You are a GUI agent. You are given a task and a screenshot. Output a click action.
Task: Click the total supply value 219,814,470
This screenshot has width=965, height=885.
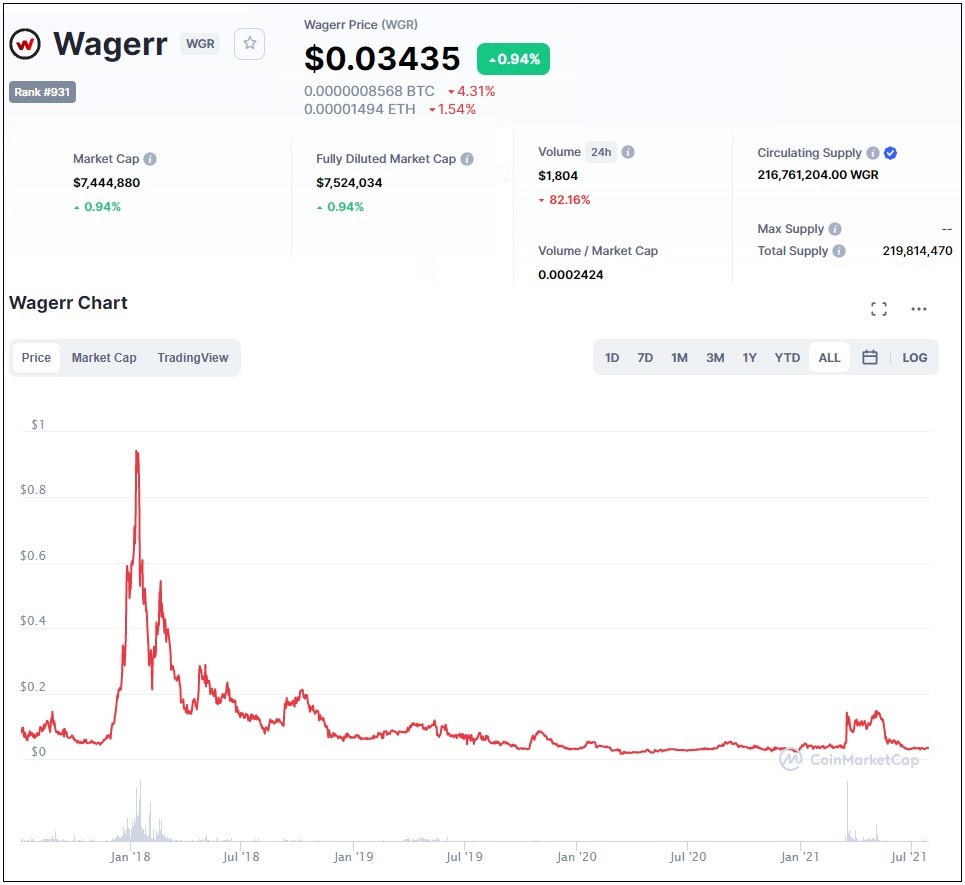pyautogui.click(x=917, y=251)
